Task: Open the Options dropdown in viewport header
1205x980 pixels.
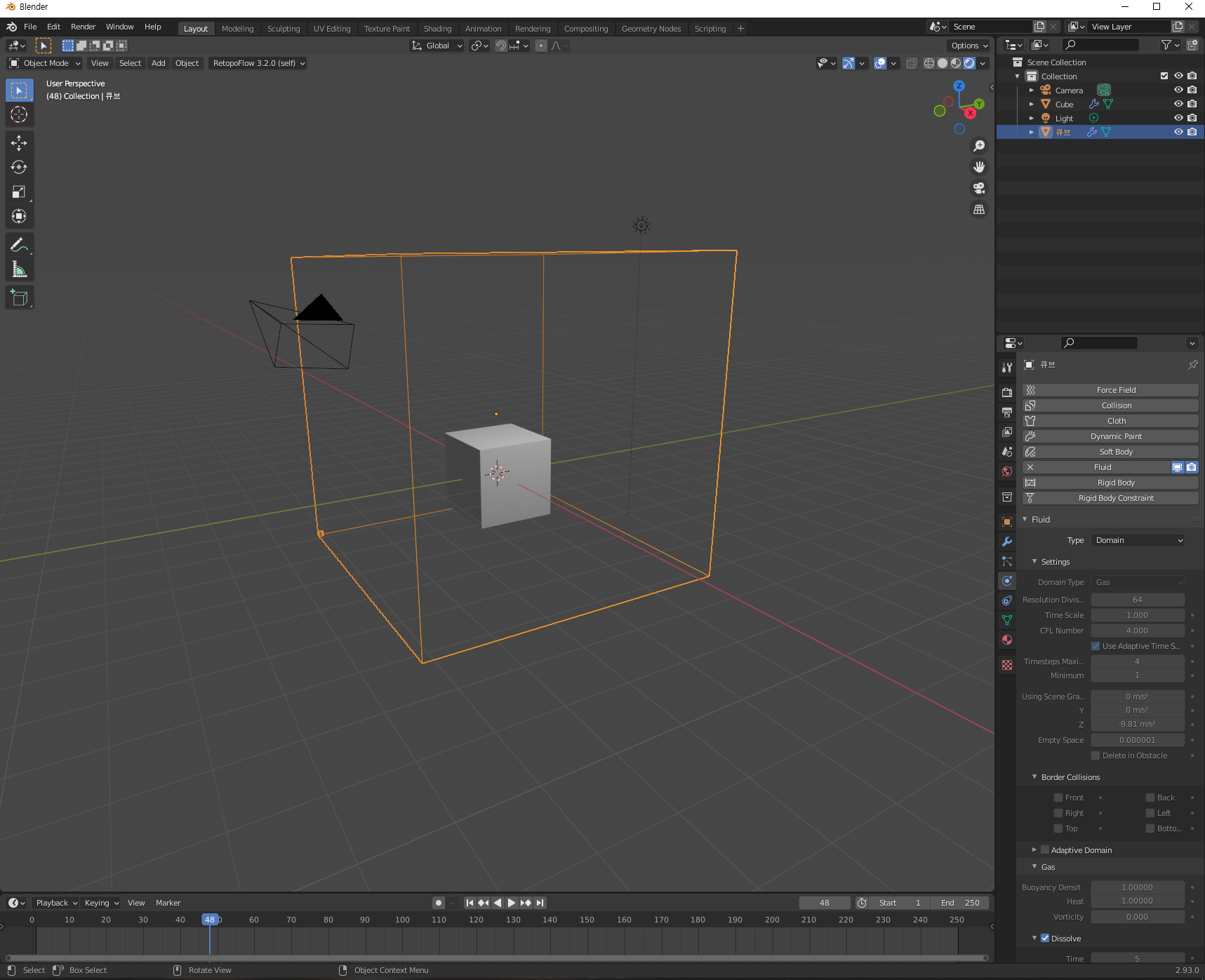Action: click(969, 46)
